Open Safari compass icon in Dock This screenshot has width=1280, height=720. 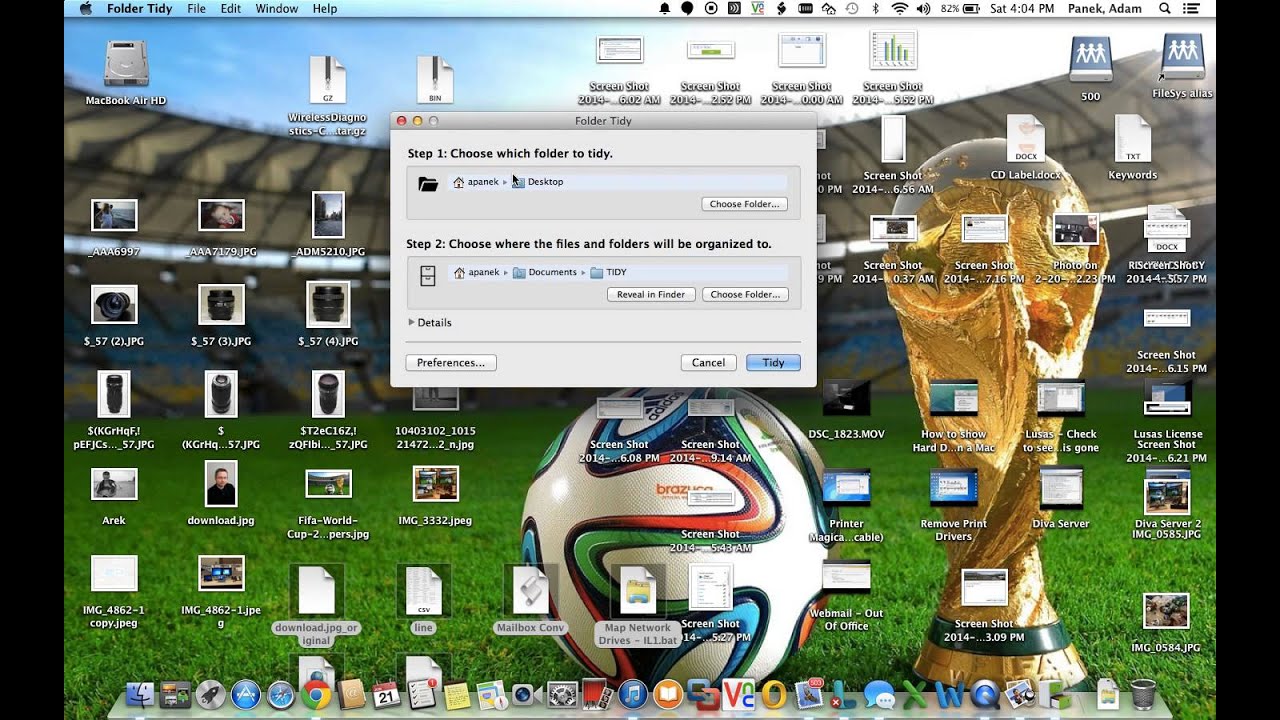(281, 695)
